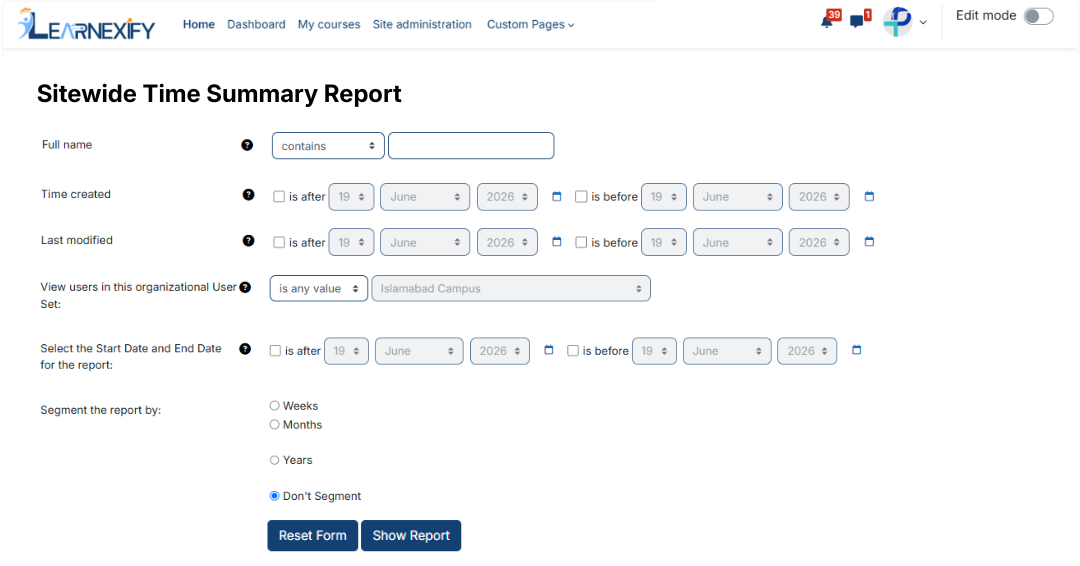Open report end date month dropdown
This screenshot has height=566, width=1080.
point(727,351)
